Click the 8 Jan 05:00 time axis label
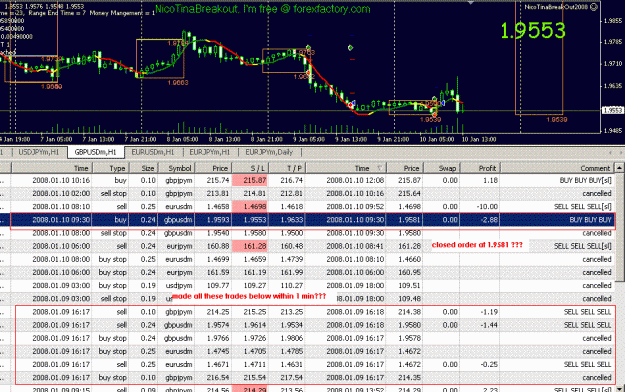This screenshot has height=392, width=625. click(182, 139)
